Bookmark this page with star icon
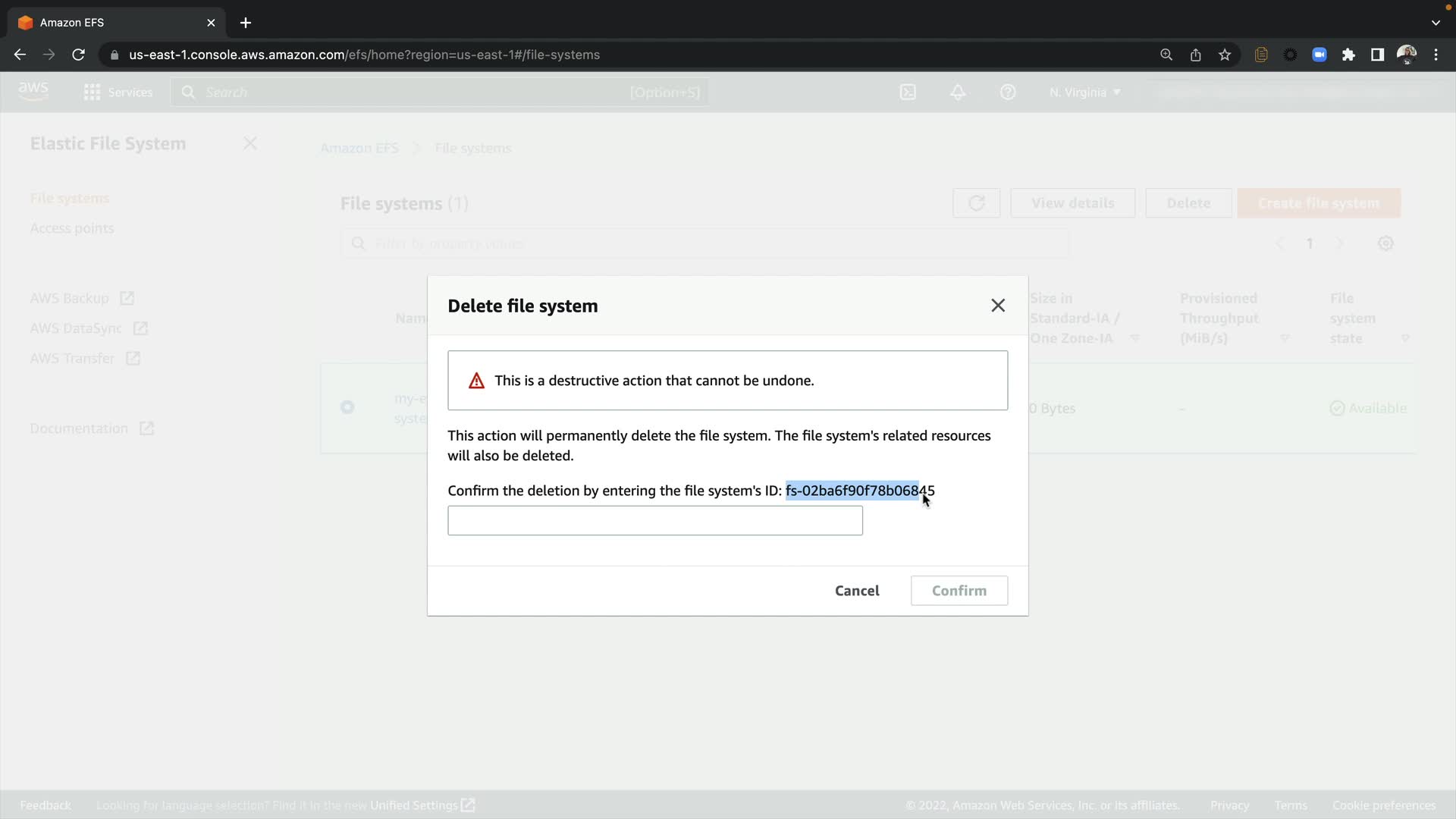Screen dimensions: 1456x819 [1224, 55]
